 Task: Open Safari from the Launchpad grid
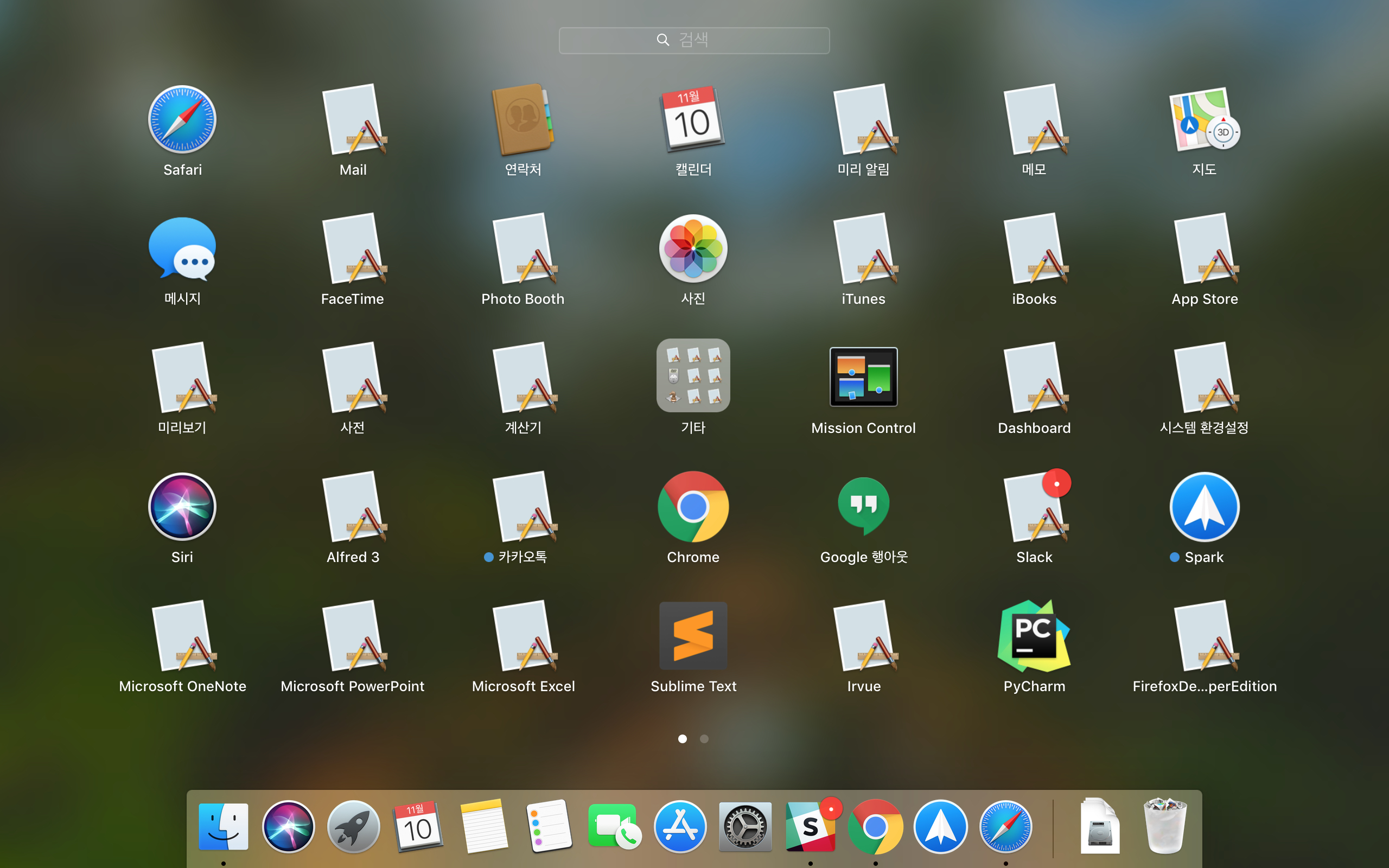pyautogui.click(x=182, y=119)
